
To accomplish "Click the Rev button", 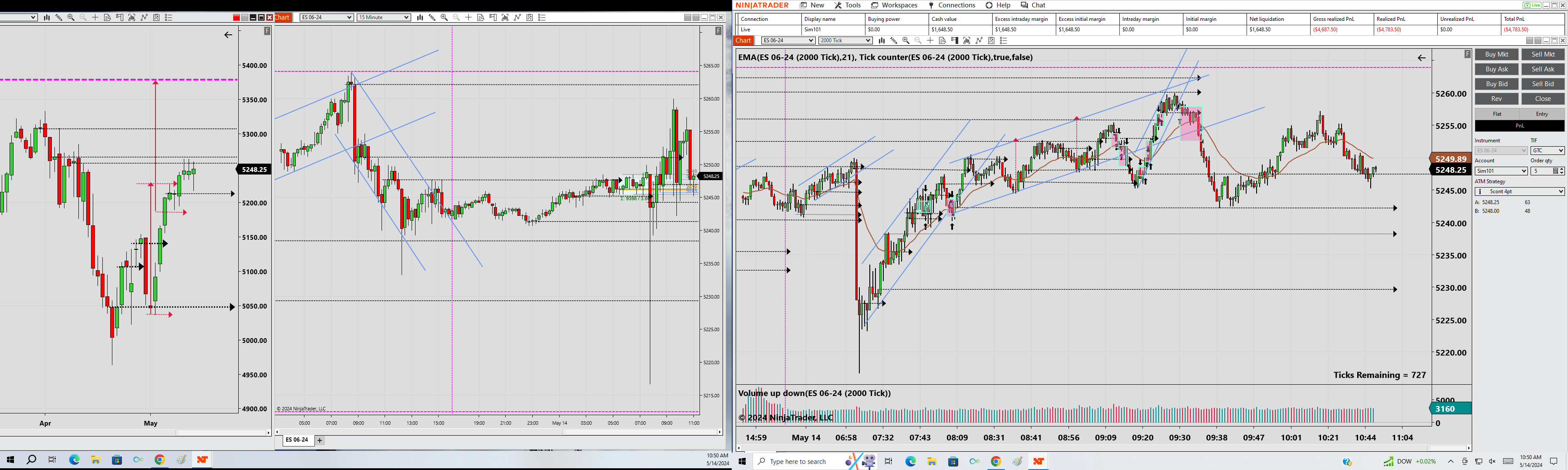I will 1497,98.
